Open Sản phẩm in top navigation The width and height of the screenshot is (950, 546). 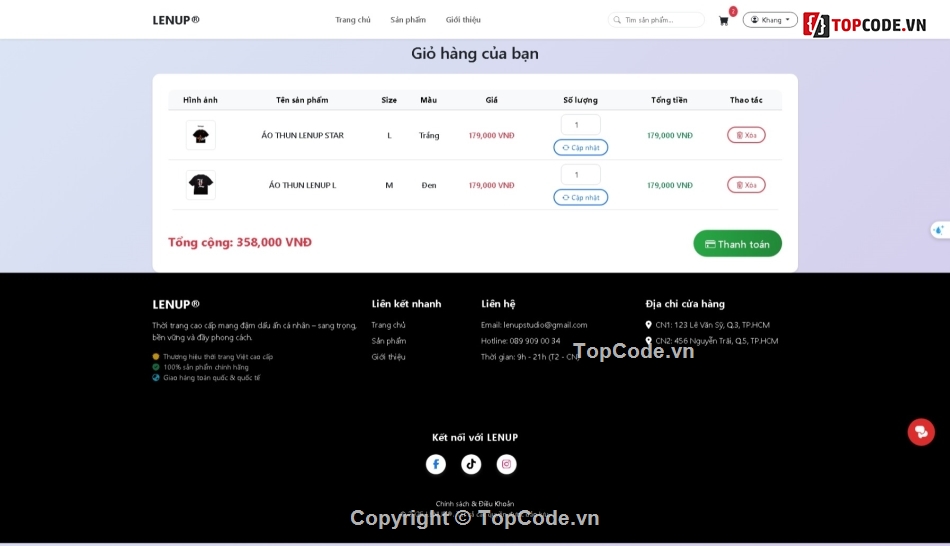408,20
